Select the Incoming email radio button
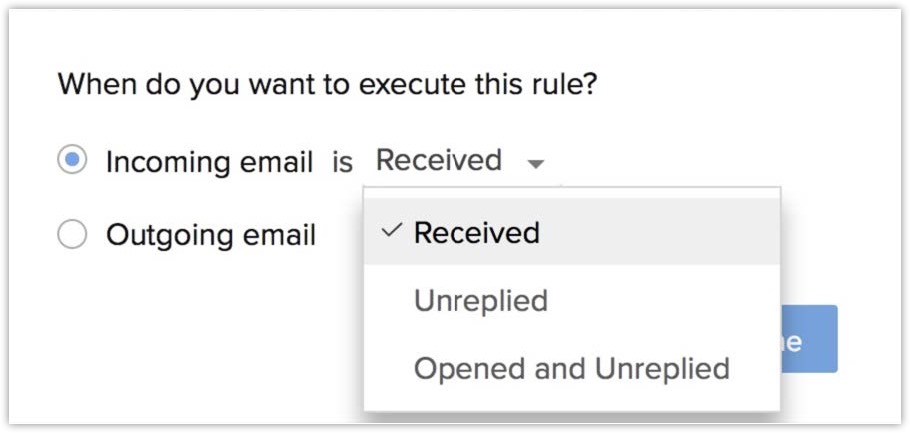 pyautogui.click(x=72, y=160)
